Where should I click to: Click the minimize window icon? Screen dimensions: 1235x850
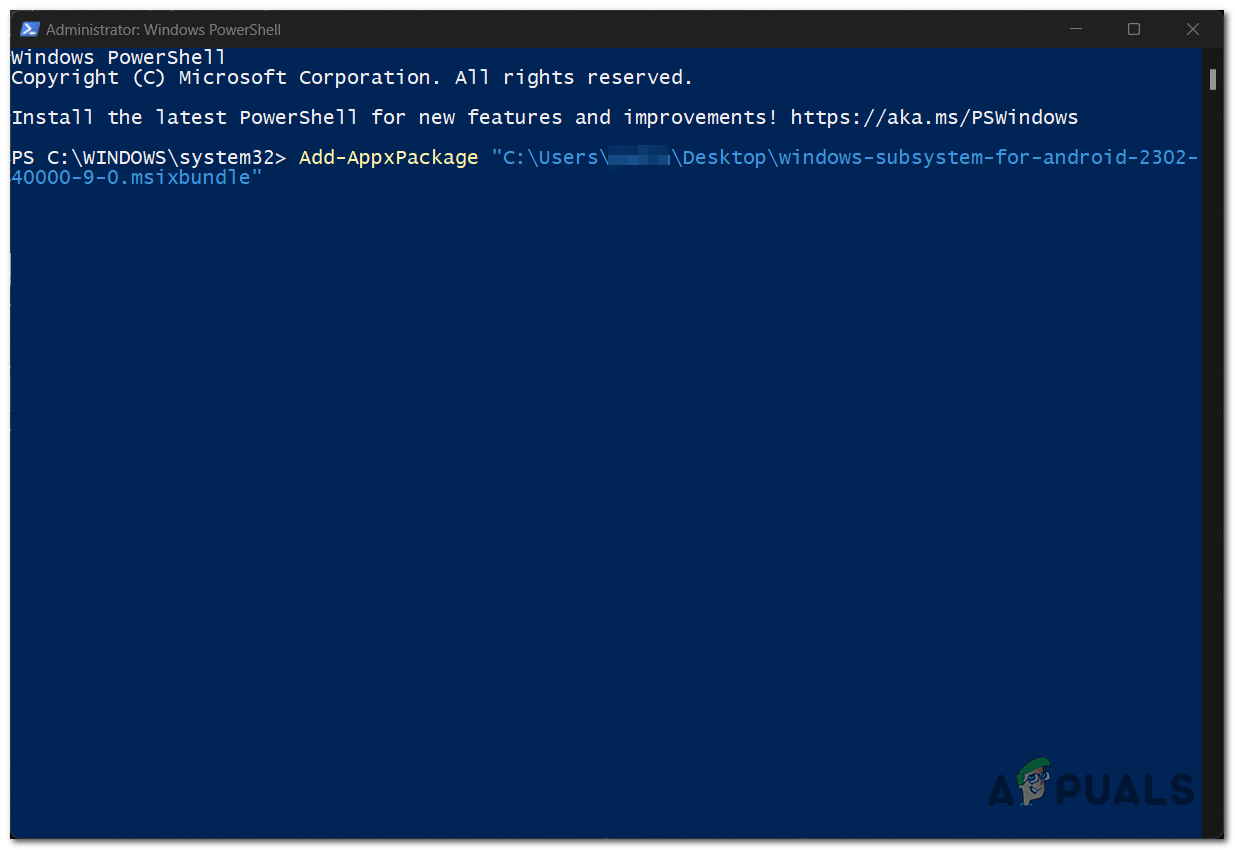point(1074,29)
